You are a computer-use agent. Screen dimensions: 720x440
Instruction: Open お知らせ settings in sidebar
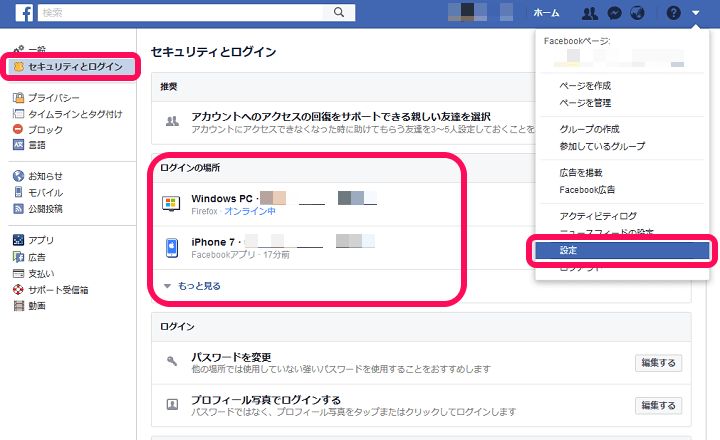click(45, 176)
